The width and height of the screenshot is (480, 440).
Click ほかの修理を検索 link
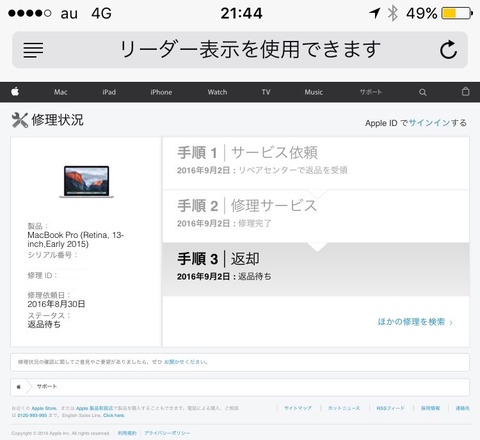415,322
